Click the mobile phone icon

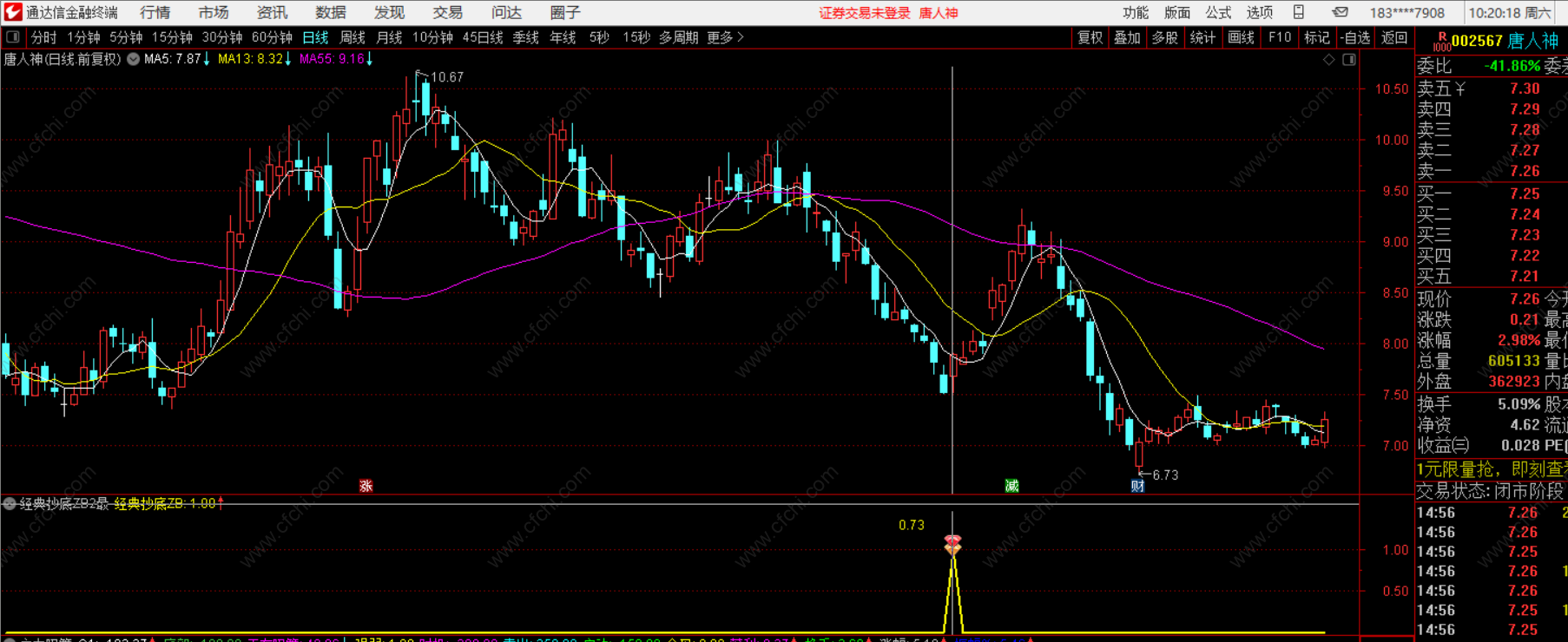point(1299,12)
